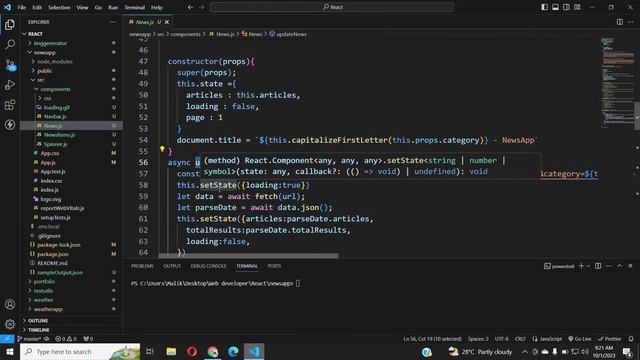Click the UTF-8 encoding indicator
The height and width of the screenshot is (360, 640).
(x=502, y=339)
